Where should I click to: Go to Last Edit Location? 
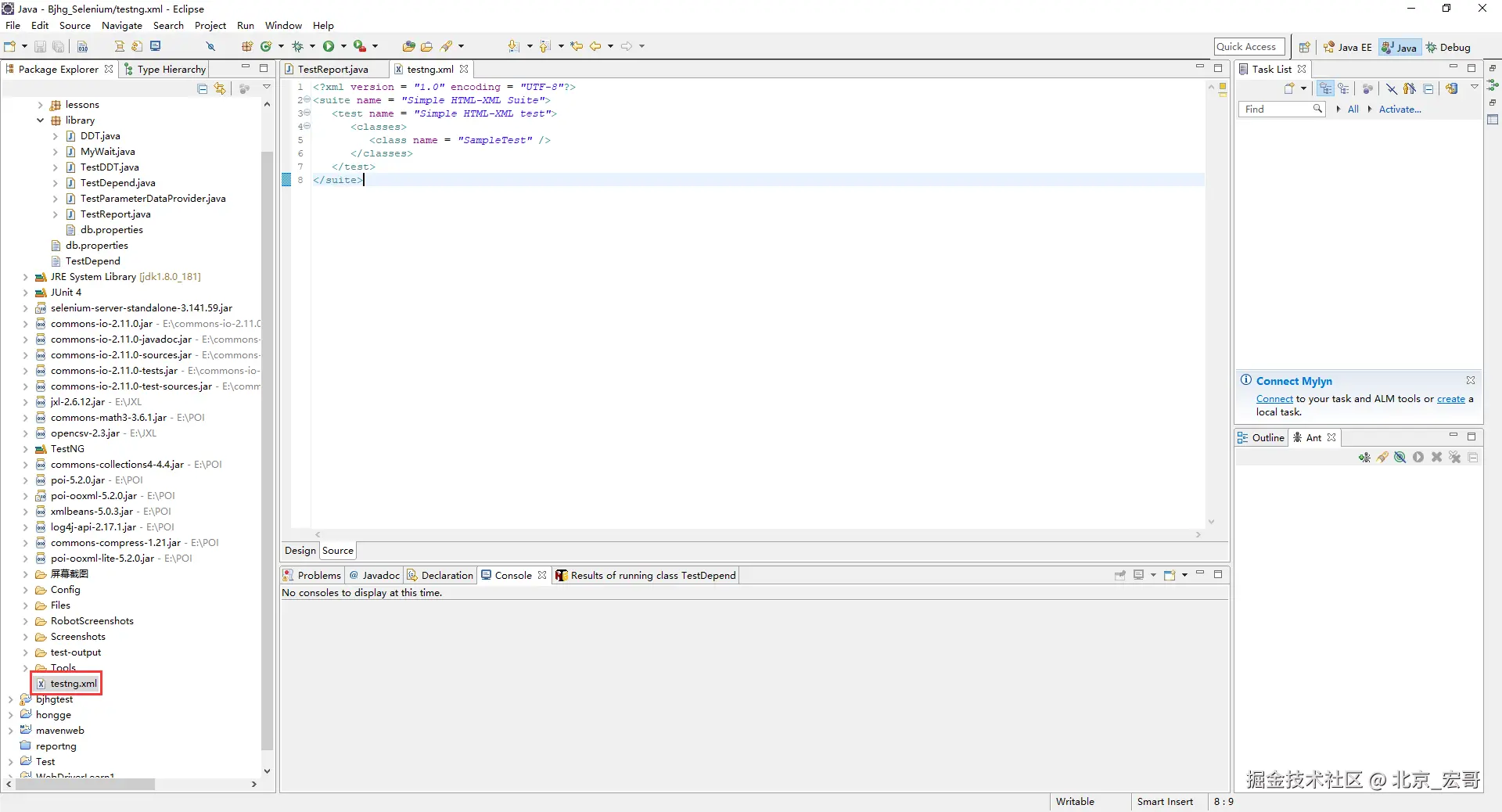pyautogui.click(x=577, y=46)
